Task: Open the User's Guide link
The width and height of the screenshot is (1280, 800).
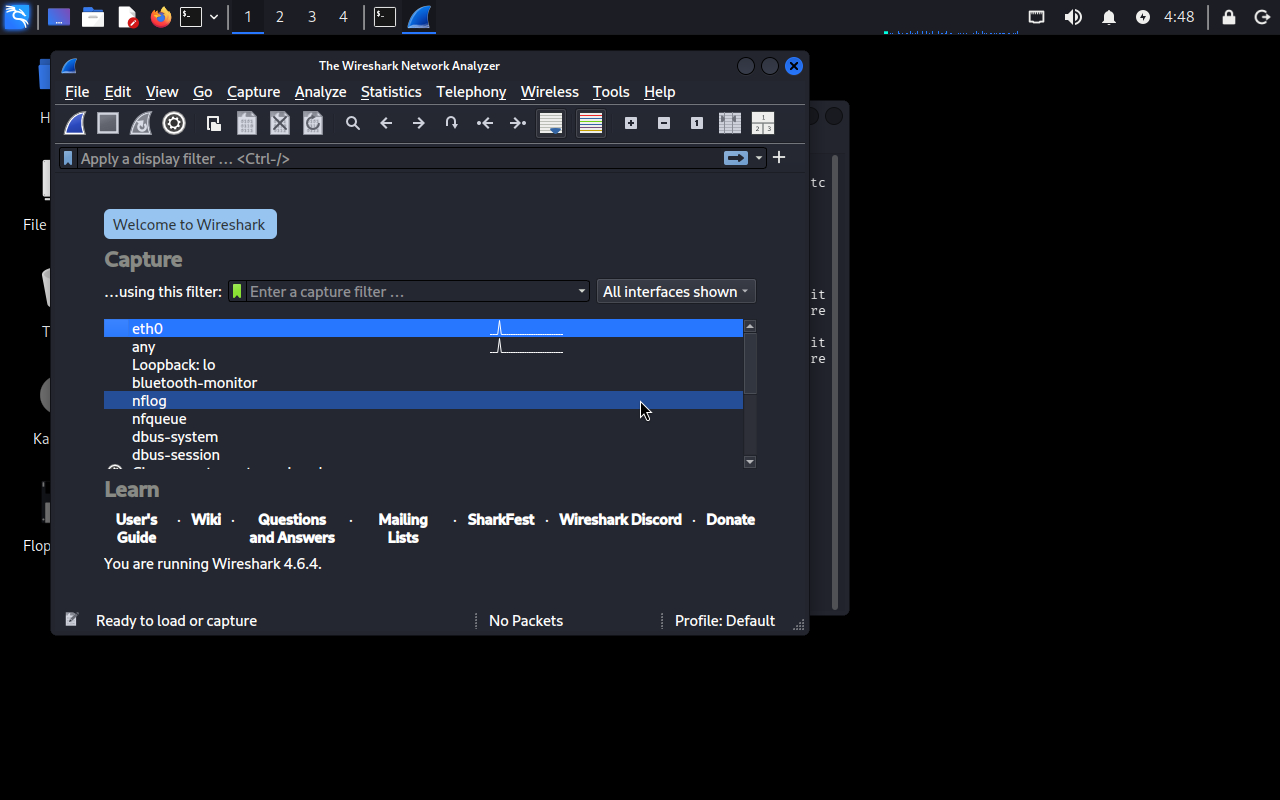Action: coord(137,528)
